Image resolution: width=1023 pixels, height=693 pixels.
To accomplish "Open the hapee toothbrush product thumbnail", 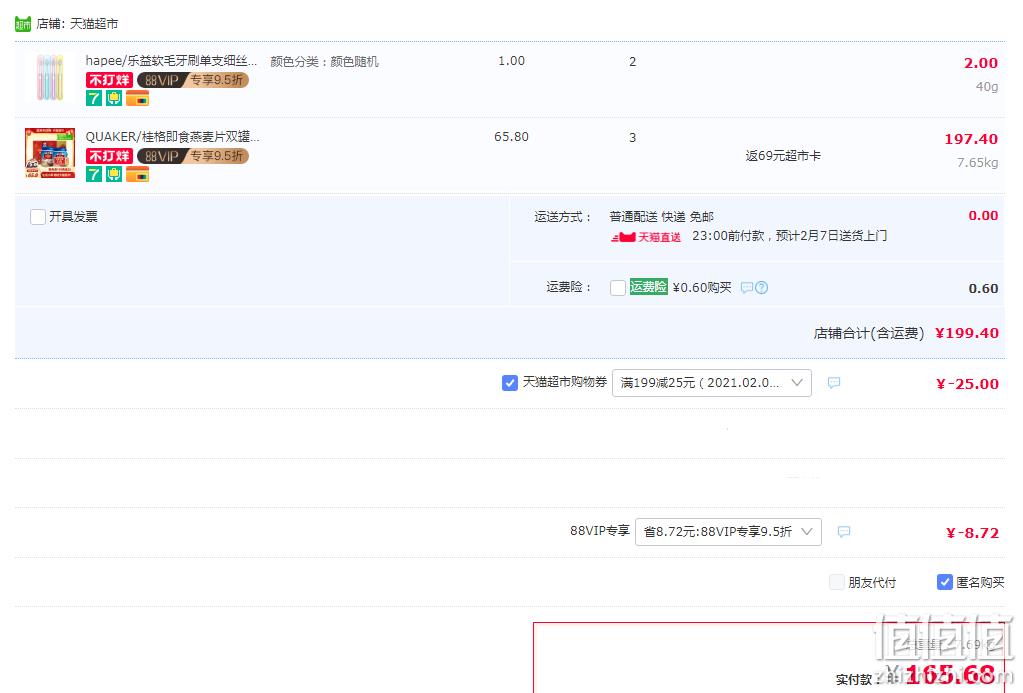I will pos(50,78).
